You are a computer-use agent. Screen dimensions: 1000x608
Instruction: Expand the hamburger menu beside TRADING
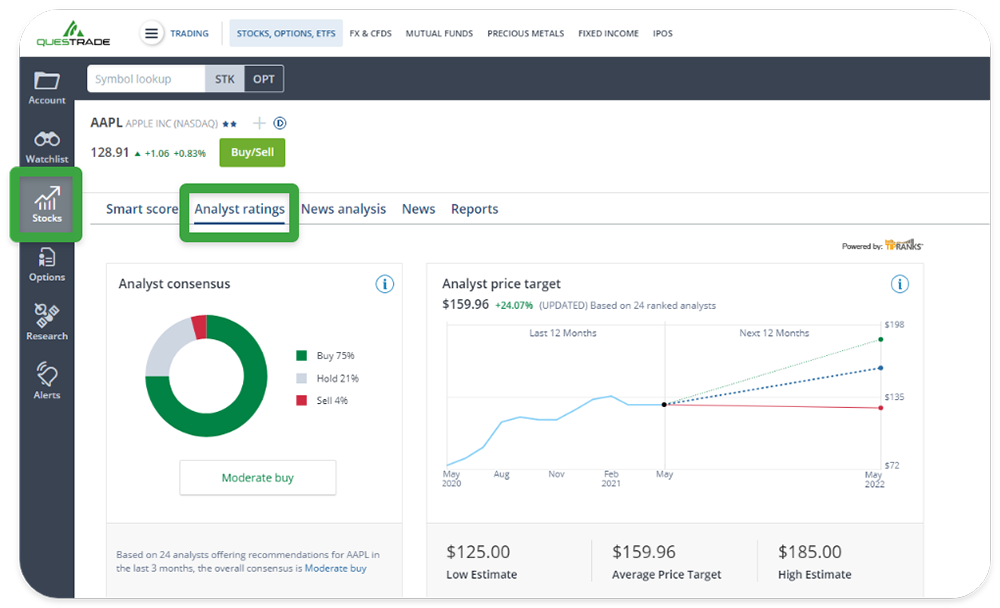coord(152,33)
